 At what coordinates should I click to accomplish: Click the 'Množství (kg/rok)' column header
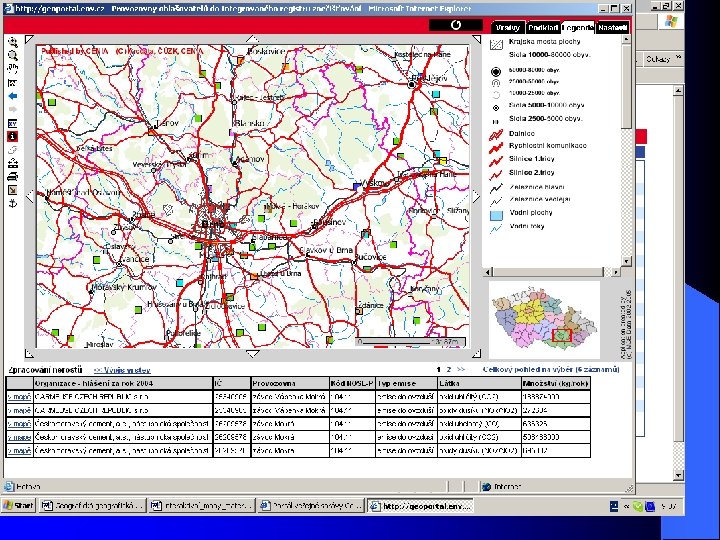click(556, 383)
